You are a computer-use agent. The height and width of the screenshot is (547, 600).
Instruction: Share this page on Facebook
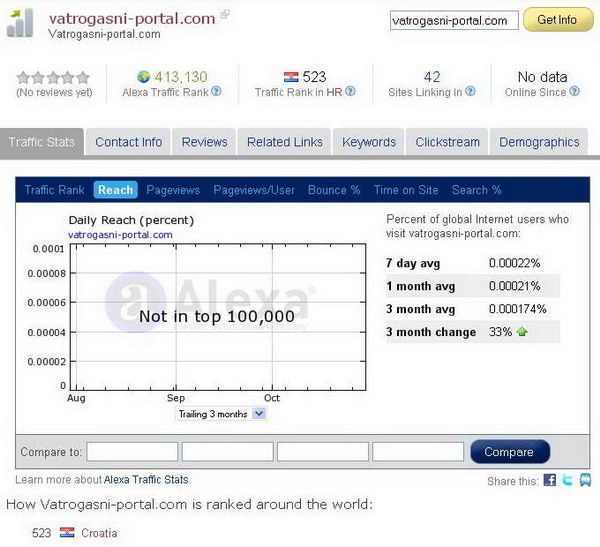(550, 481)
